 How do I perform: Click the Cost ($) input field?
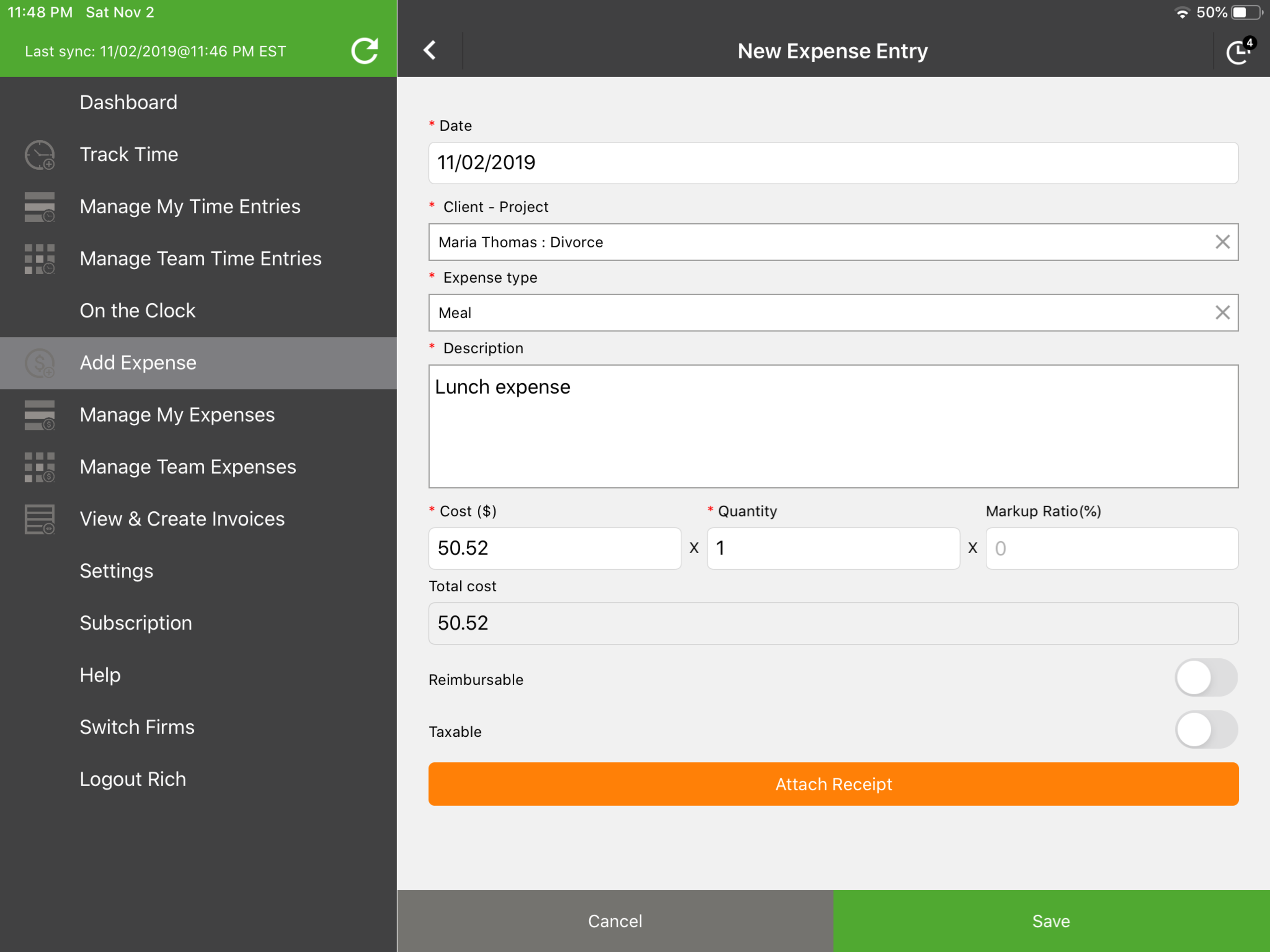(x=555, y=549)
